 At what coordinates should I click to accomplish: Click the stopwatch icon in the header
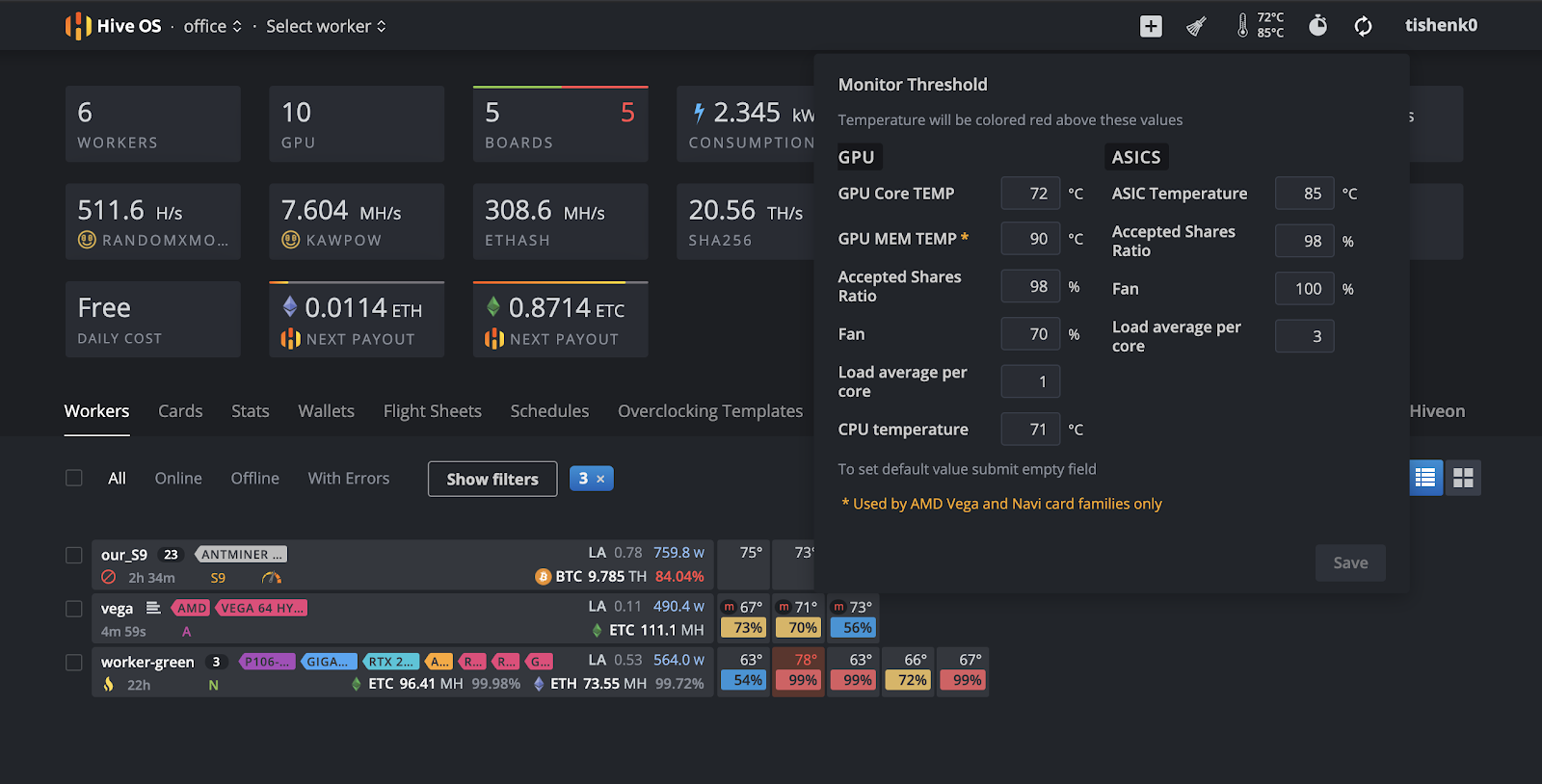coord(1317,26)
